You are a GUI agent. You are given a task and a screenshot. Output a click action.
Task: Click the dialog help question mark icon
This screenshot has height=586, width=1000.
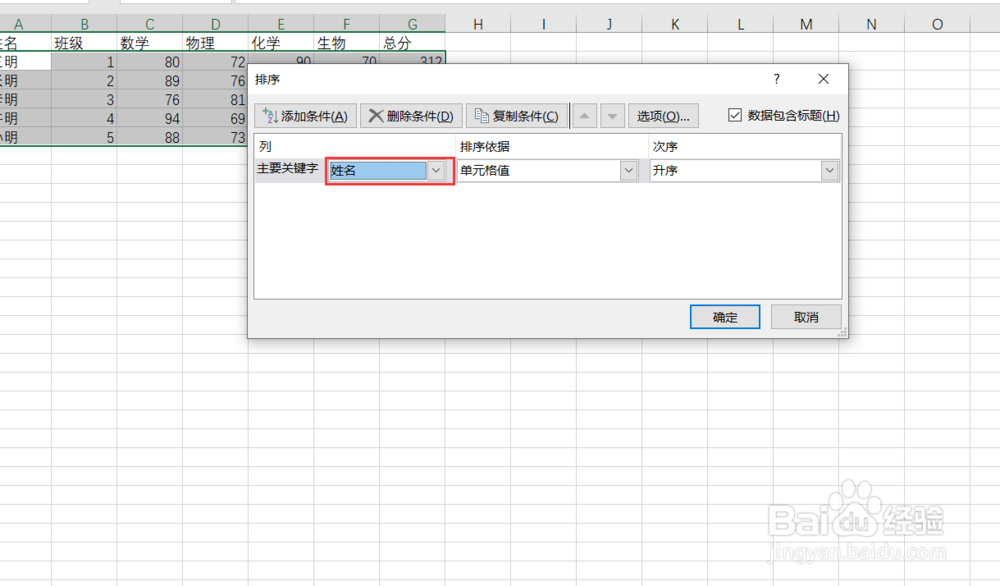[777, 79]
